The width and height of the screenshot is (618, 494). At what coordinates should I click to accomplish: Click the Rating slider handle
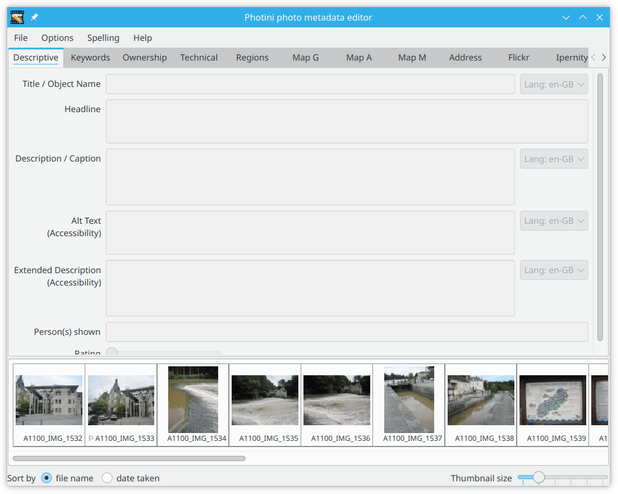[112, 352]
